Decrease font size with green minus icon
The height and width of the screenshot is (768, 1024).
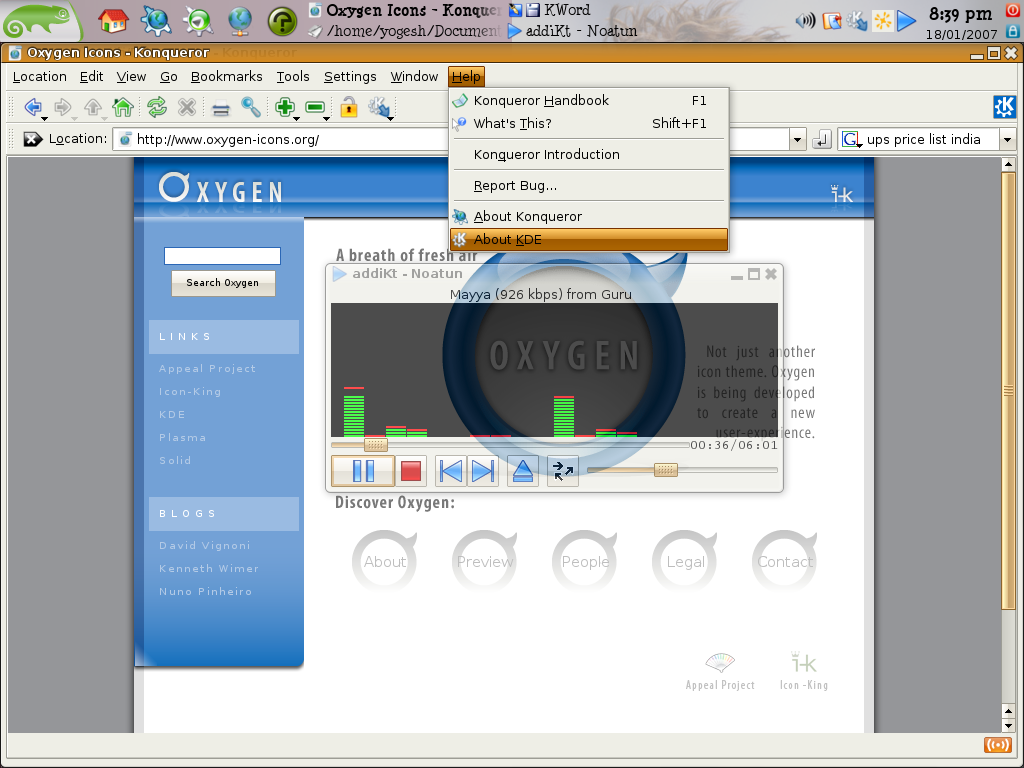(x=315, y=106)
